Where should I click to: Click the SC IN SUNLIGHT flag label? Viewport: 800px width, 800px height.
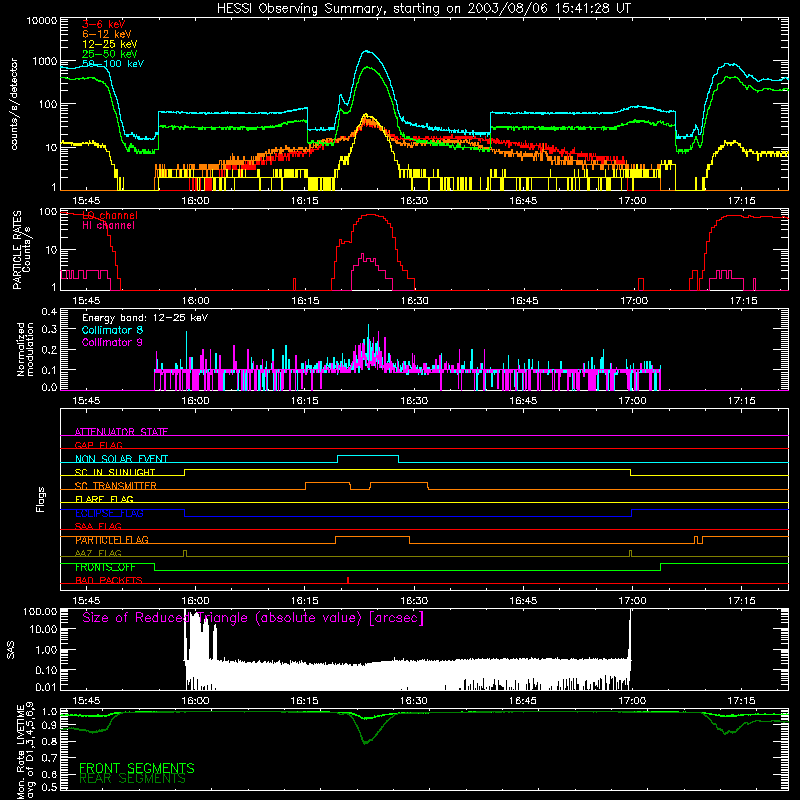coord(114,472)
